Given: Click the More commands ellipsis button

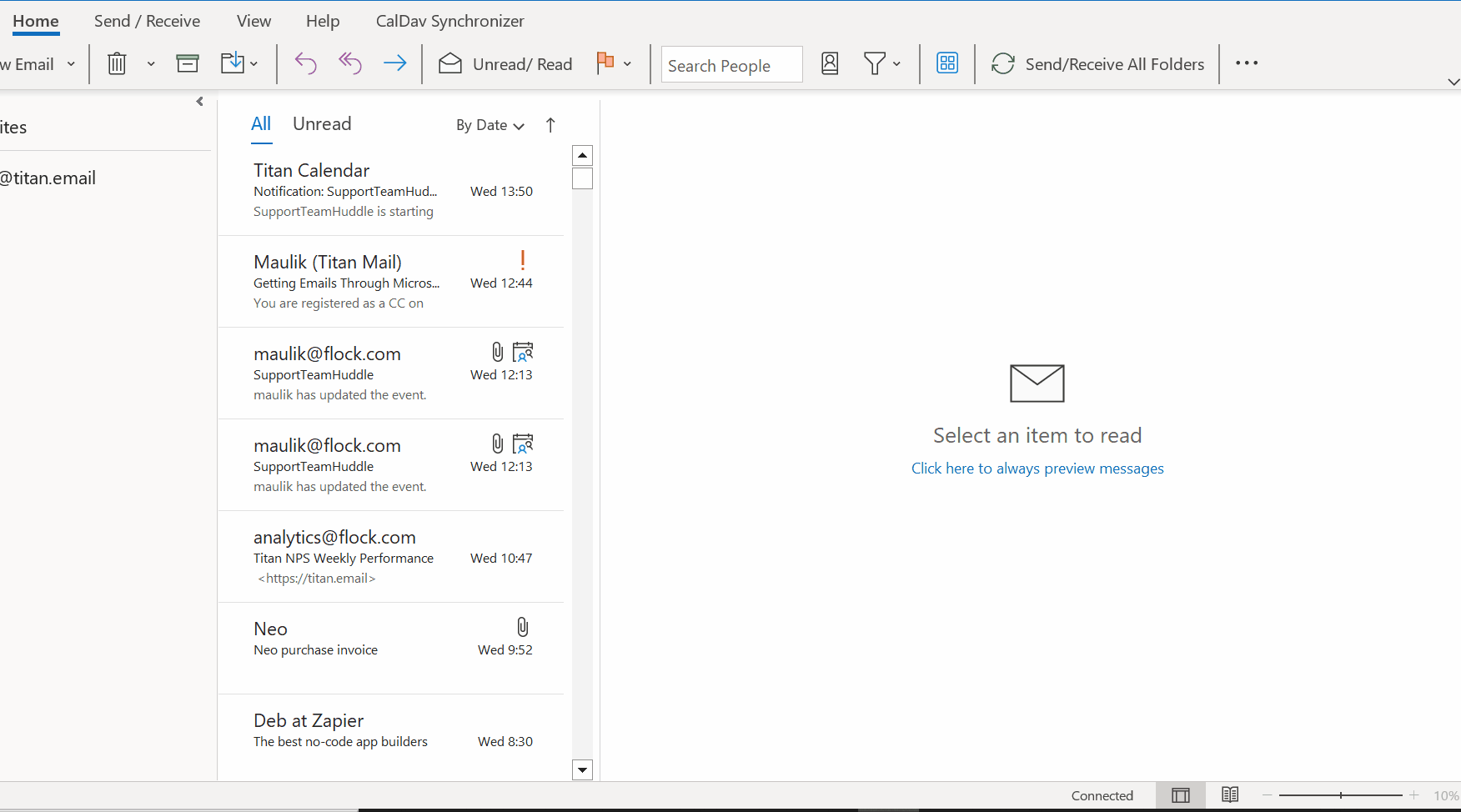Looking at the screenshot, I should coord(1247,63).
